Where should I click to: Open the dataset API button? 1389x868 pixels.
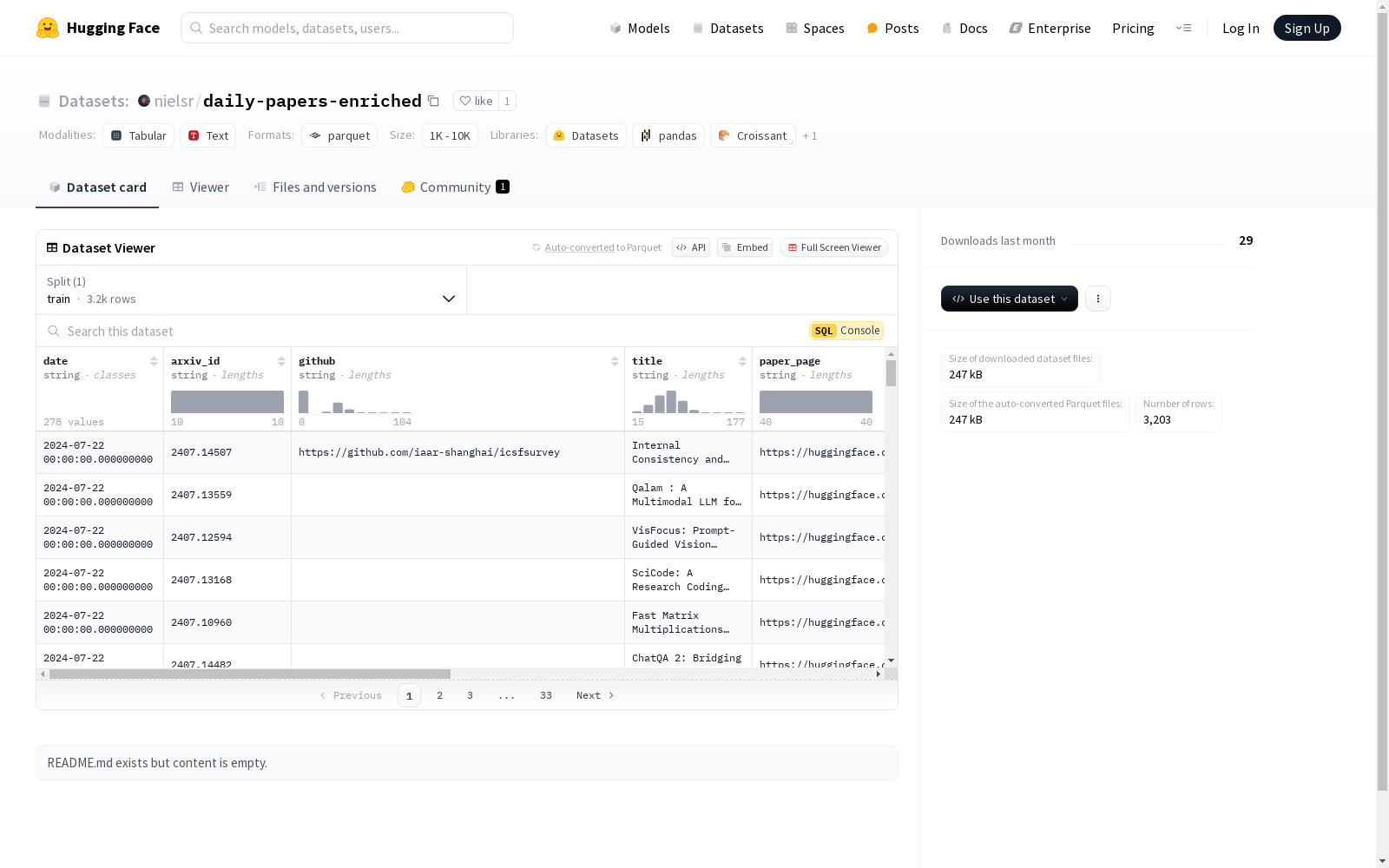tap(691, 247)
